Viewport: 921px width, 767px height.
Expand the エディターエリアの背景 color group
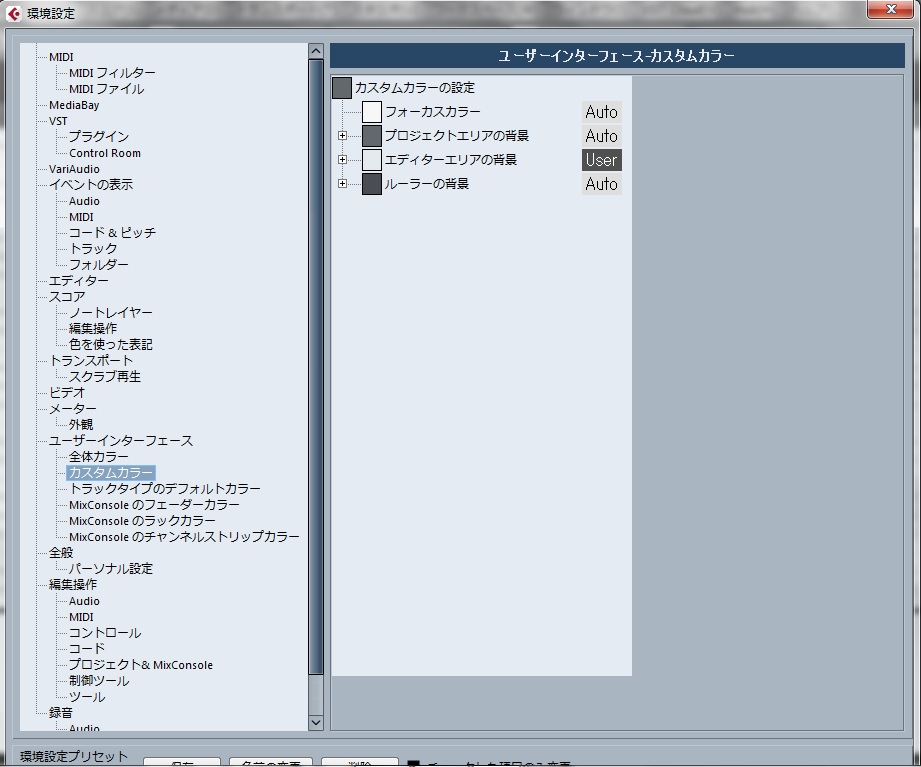tap(342, 160)
